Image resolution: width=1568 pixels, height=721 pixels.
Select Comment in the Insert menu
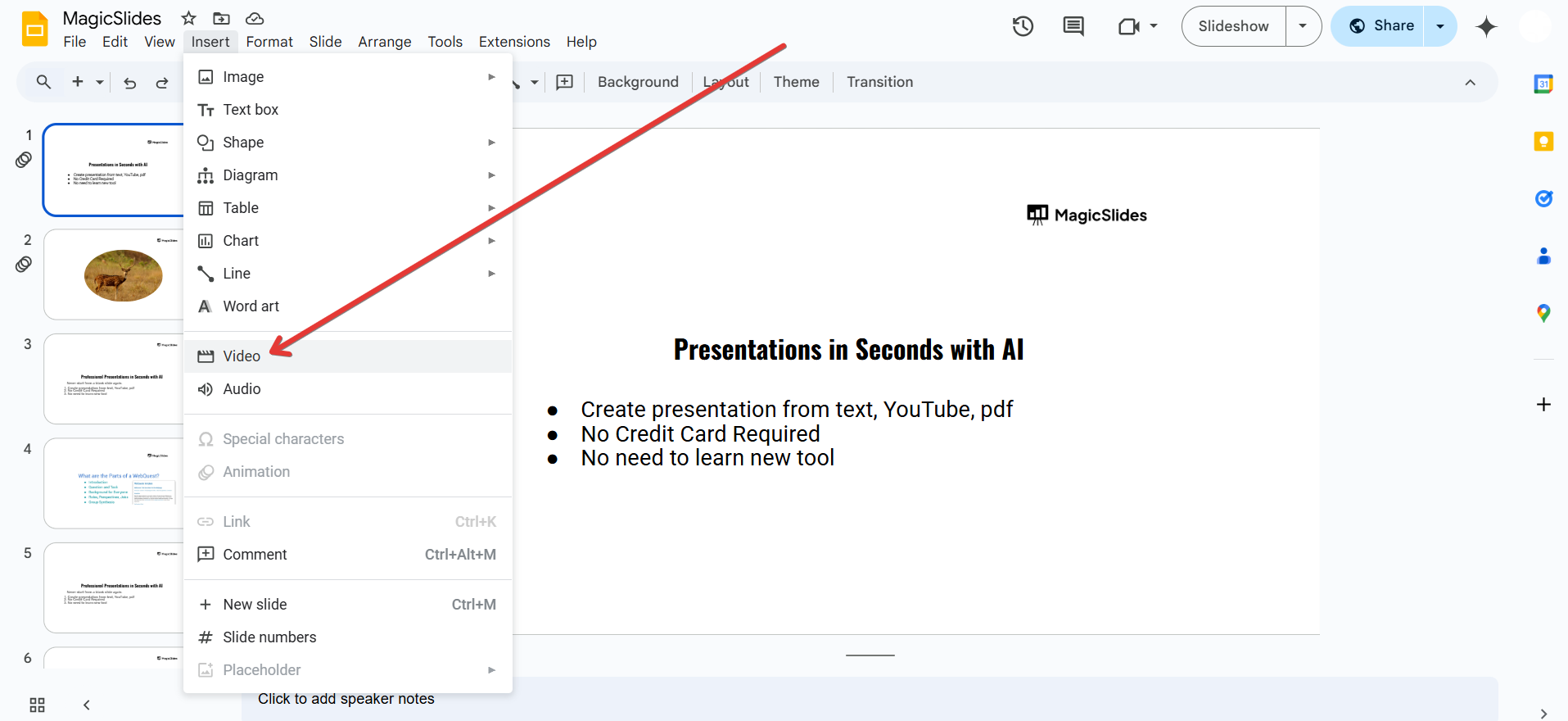coord(348,555)
